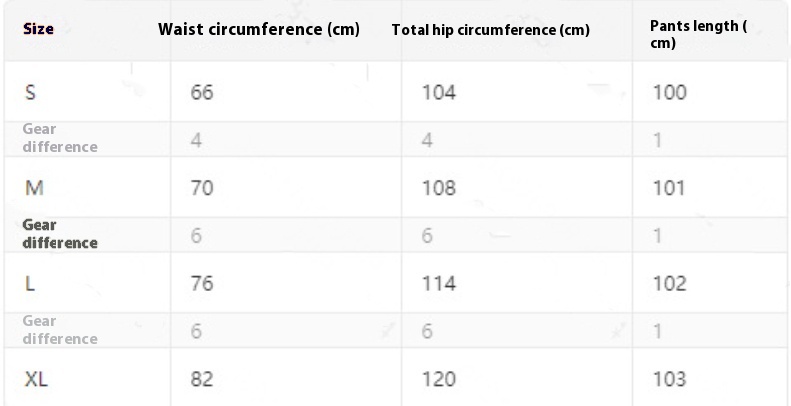This screenshot has width=791, height=406.
Task: Click hip circumference value 104
Action: (x=438, y=93)
